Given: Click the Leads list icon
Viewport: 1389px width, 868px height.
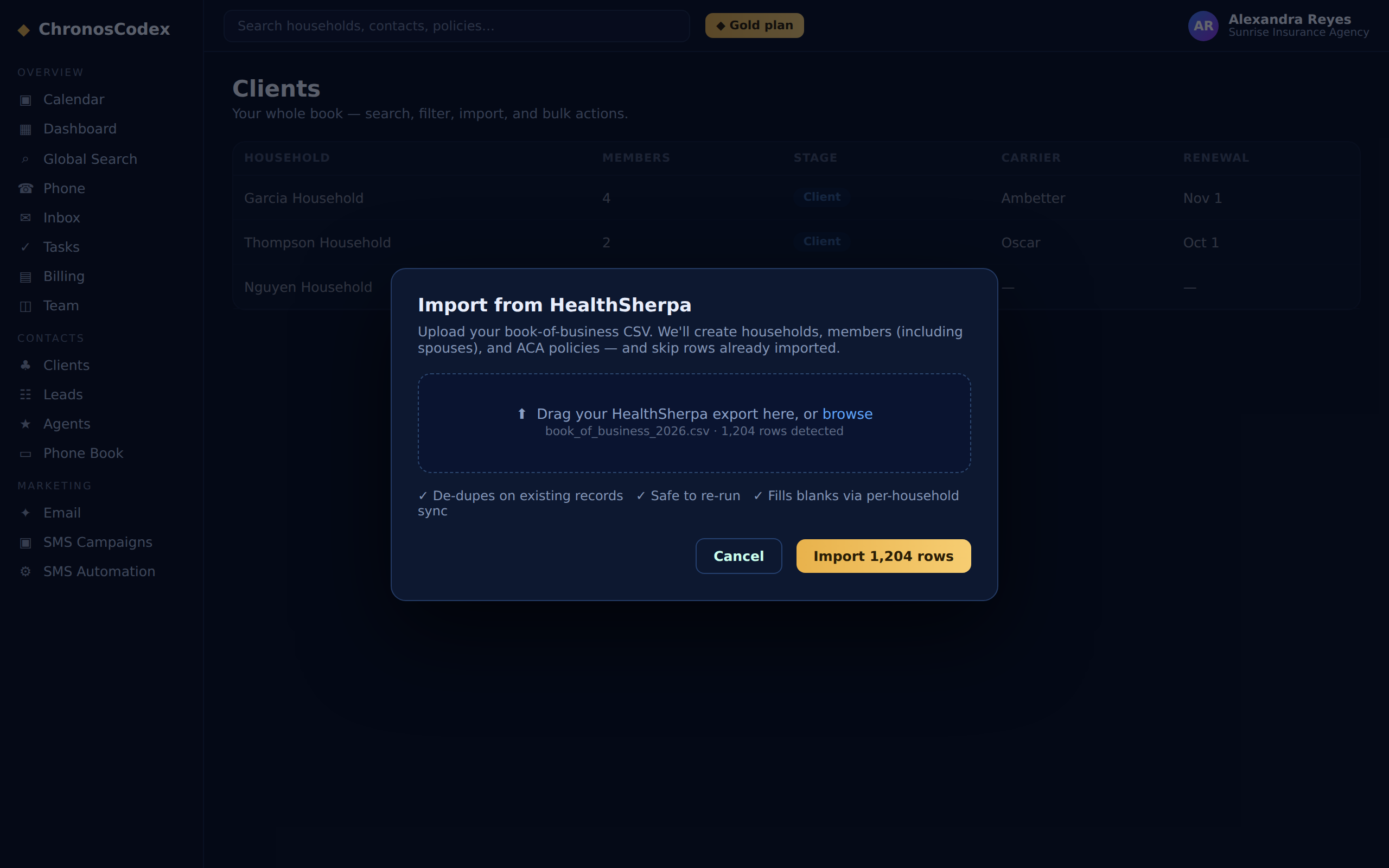Looking at the screenshot, I should [x=26, y=394].
